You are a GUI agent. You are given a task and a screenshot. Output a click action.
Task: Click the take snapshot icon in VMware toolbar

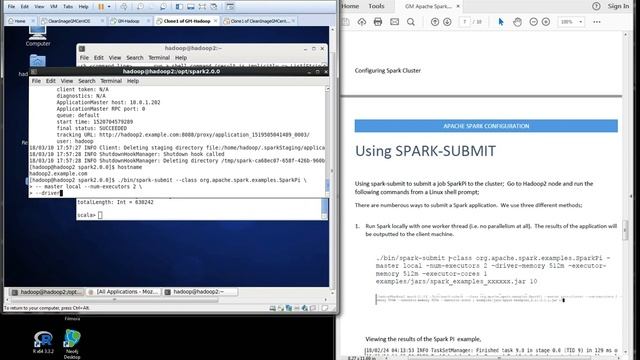coord(140,7)
